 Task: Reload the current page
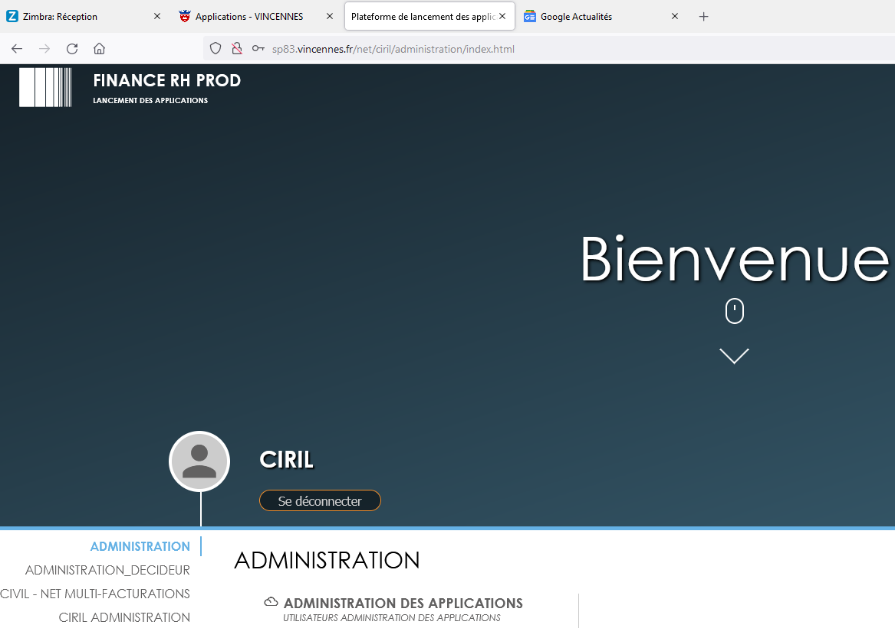click(x=72, y=49)
